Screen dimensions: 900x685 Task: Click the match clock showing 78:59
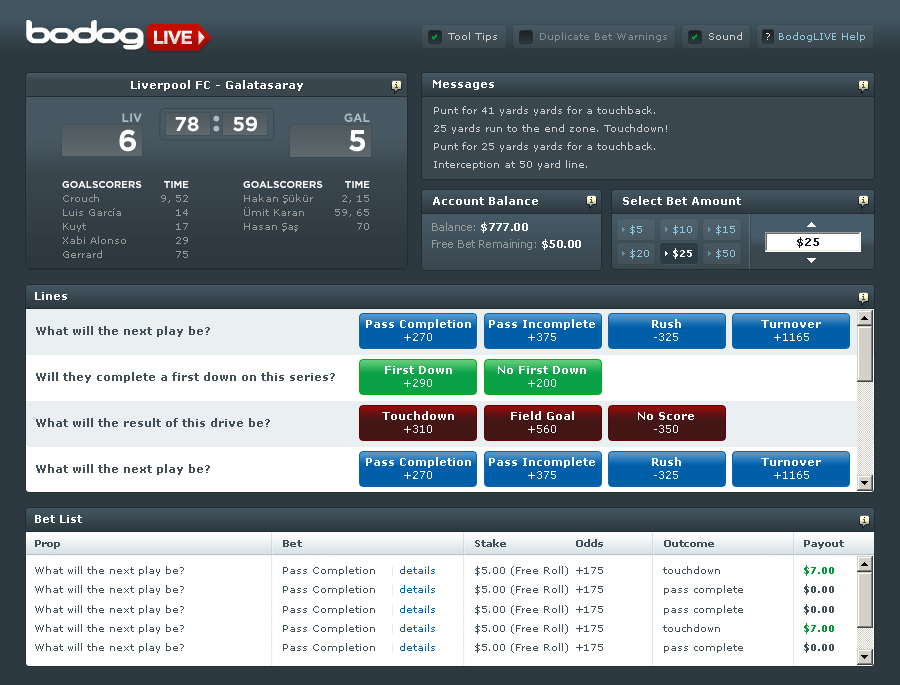click(x=216, y=124)
